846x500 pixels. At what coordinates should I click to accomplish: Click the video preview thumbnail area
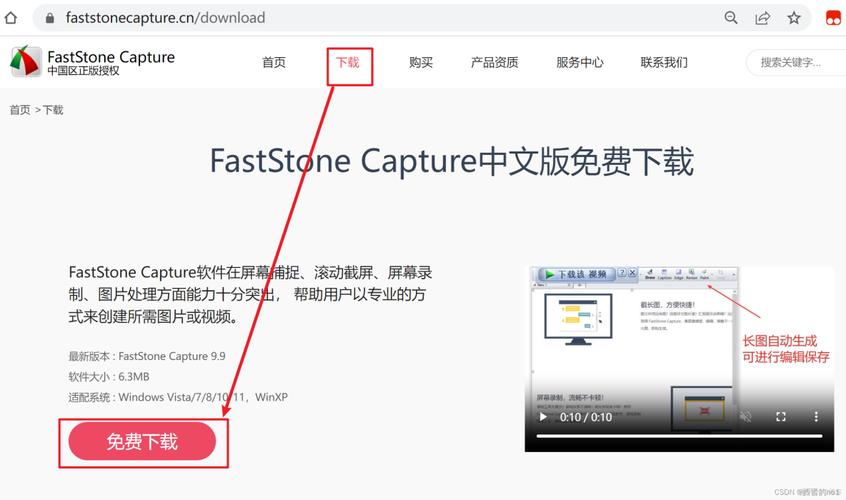679,359
